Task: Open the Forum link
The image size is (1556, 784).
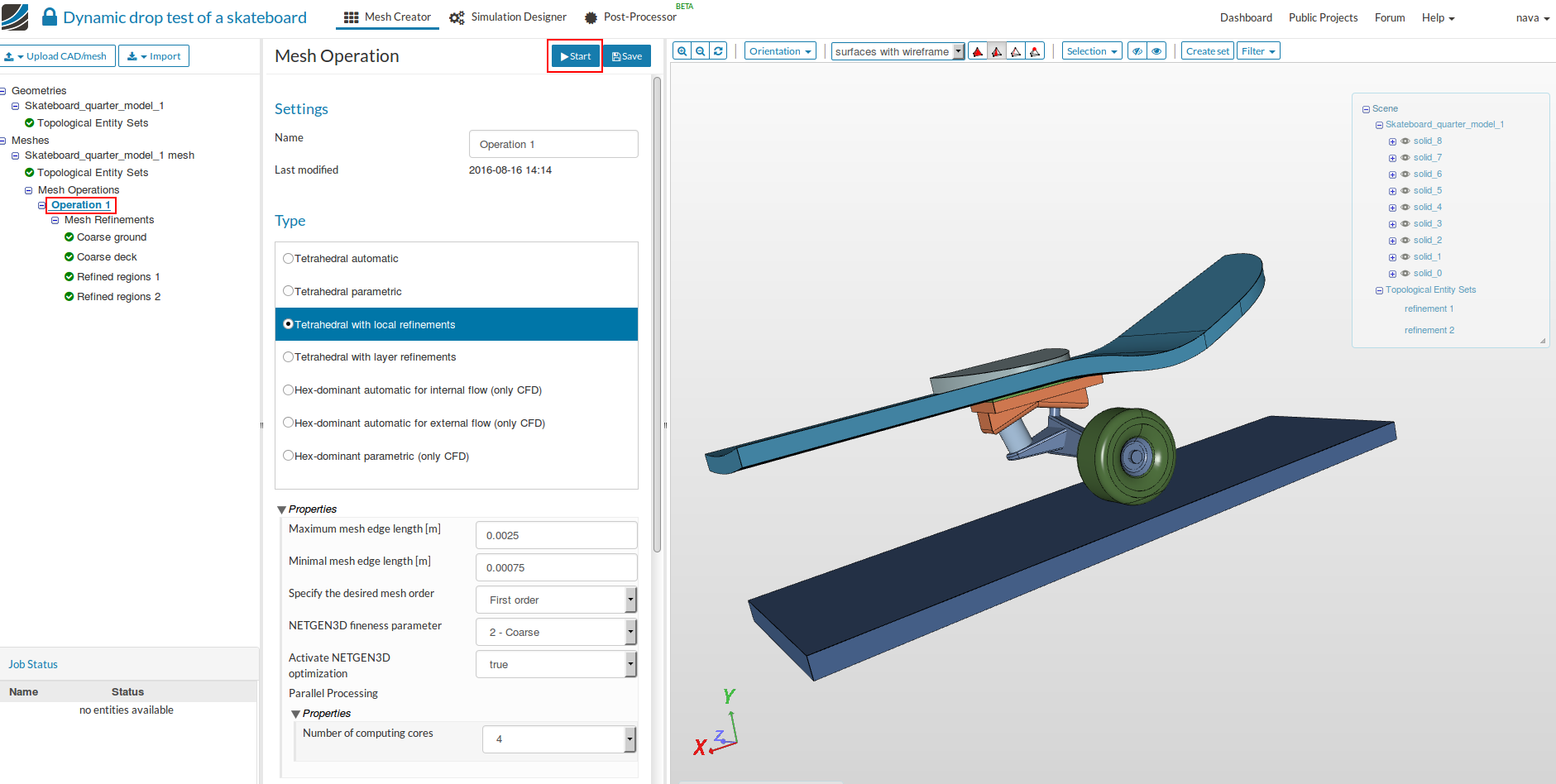Action: point(1390,17)
